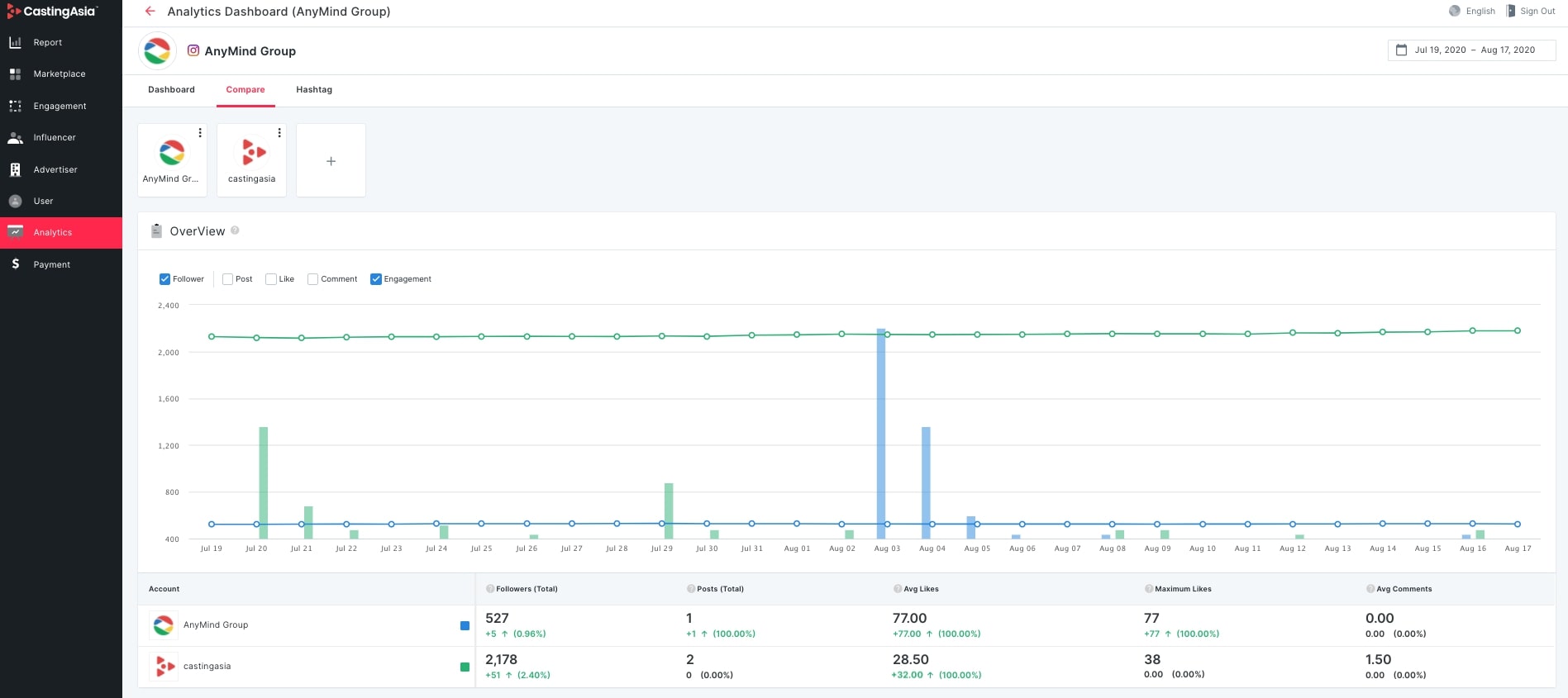The width and height of the screenshot is (1568, 698).
Task: Enable the Post checkbox
Action: coord(227,279)
